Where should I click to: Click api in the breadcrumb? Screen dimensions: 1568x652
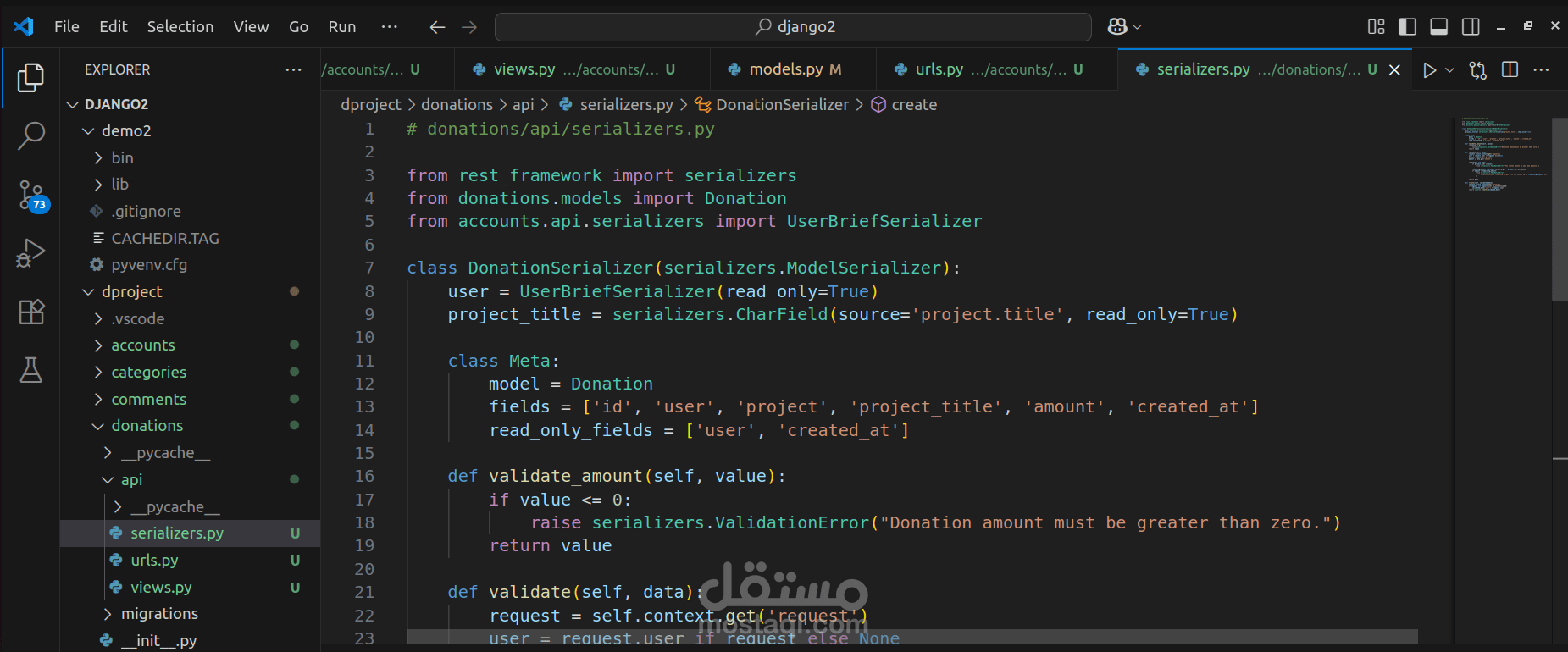[524, 105]
